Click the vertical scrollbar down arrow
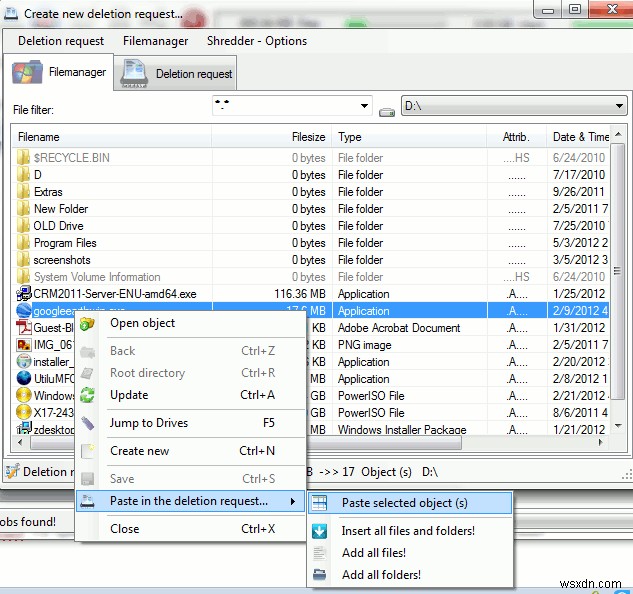633x594 pixels. pos(618,426)
